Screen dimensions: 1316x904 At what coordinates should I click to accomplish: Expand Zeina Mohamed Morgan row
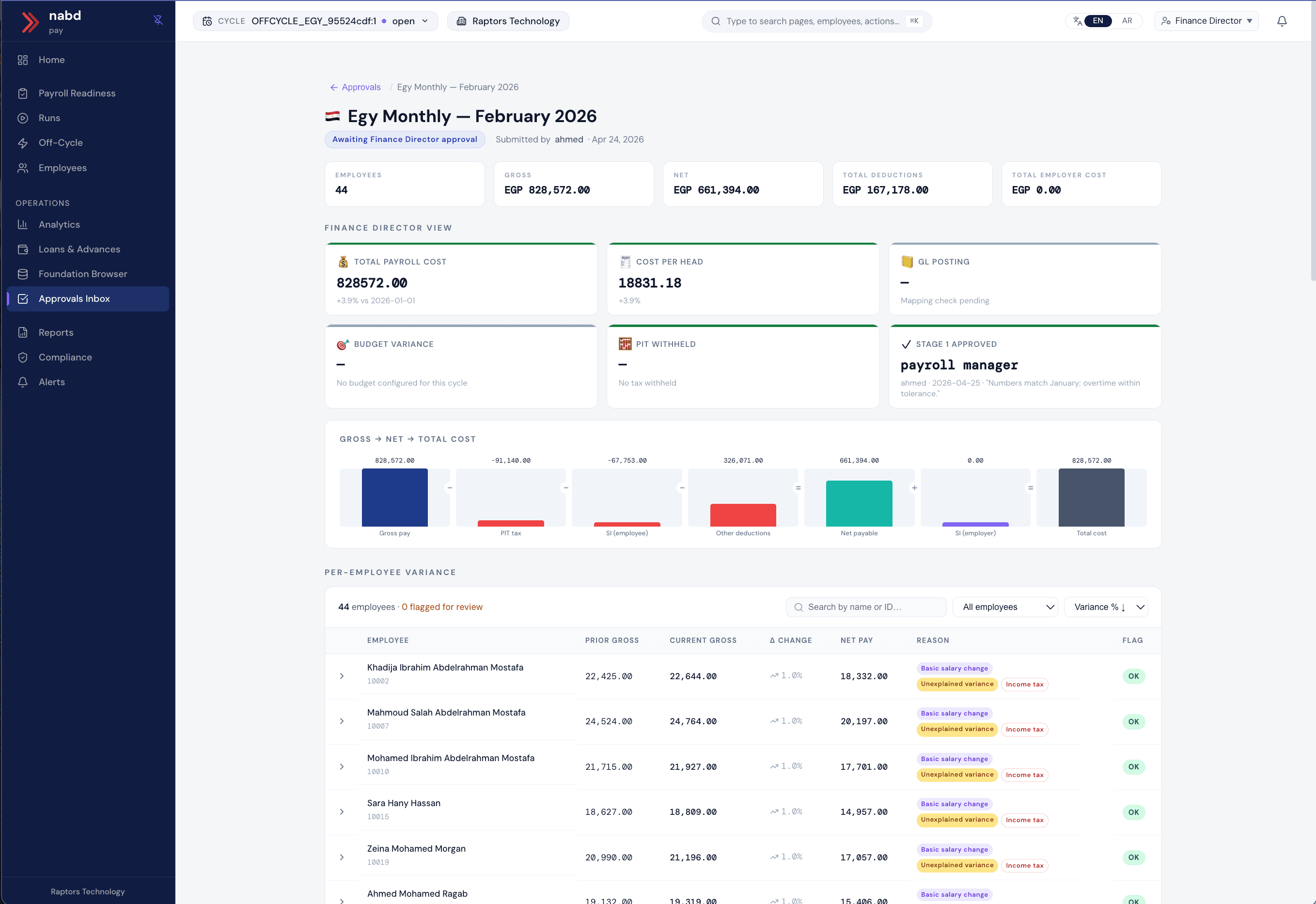coord(342,857)
